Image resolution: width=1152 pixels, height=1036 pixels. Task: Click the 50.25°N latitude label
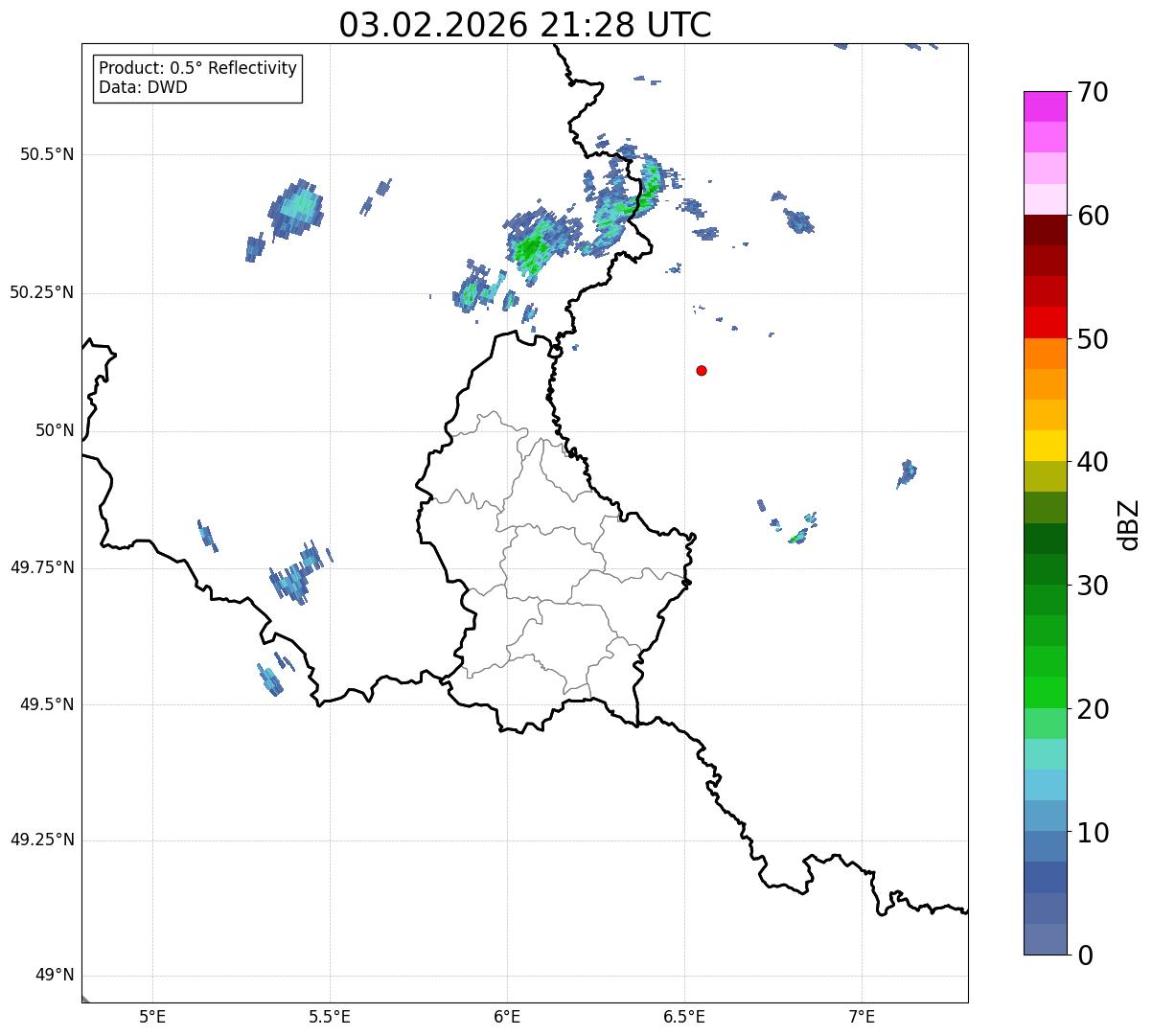click(x=42, y=292)
